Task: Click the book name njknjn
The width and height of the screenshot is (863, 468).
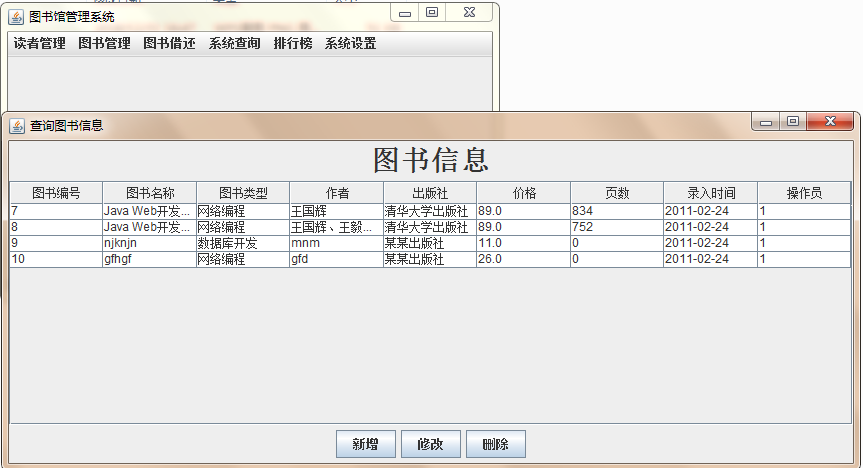Action: [150, 243]
